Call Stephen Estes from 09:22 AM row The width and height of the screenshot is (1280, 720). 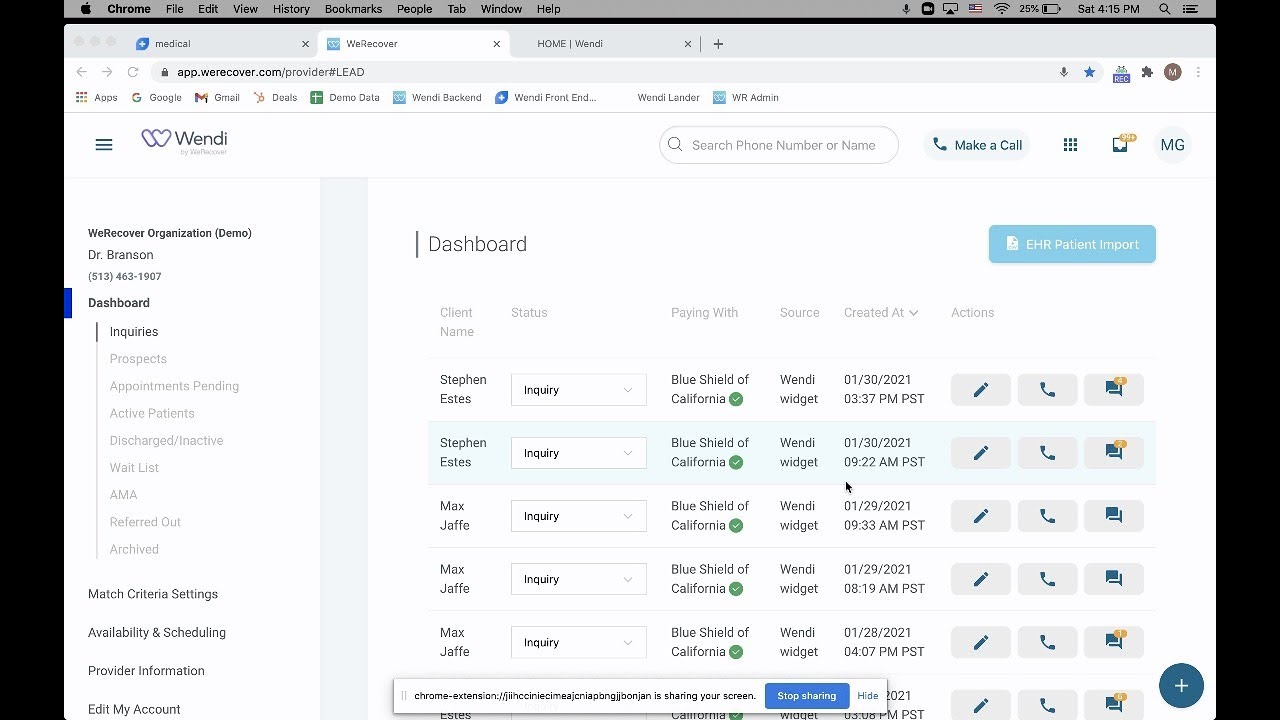(1047, 453)
